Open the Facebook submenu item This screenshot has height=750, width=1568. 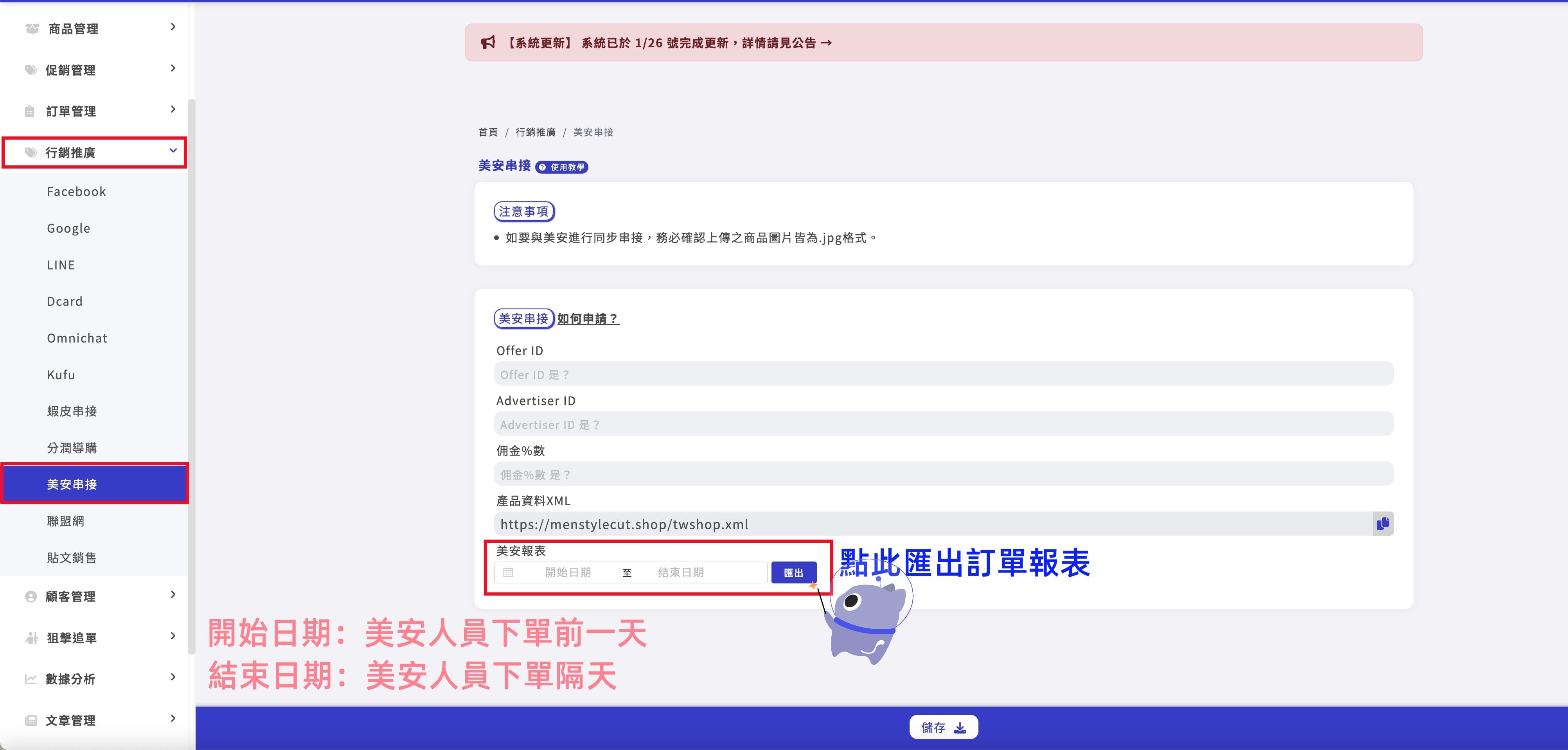pyautogui.click(x=94, y=192)
